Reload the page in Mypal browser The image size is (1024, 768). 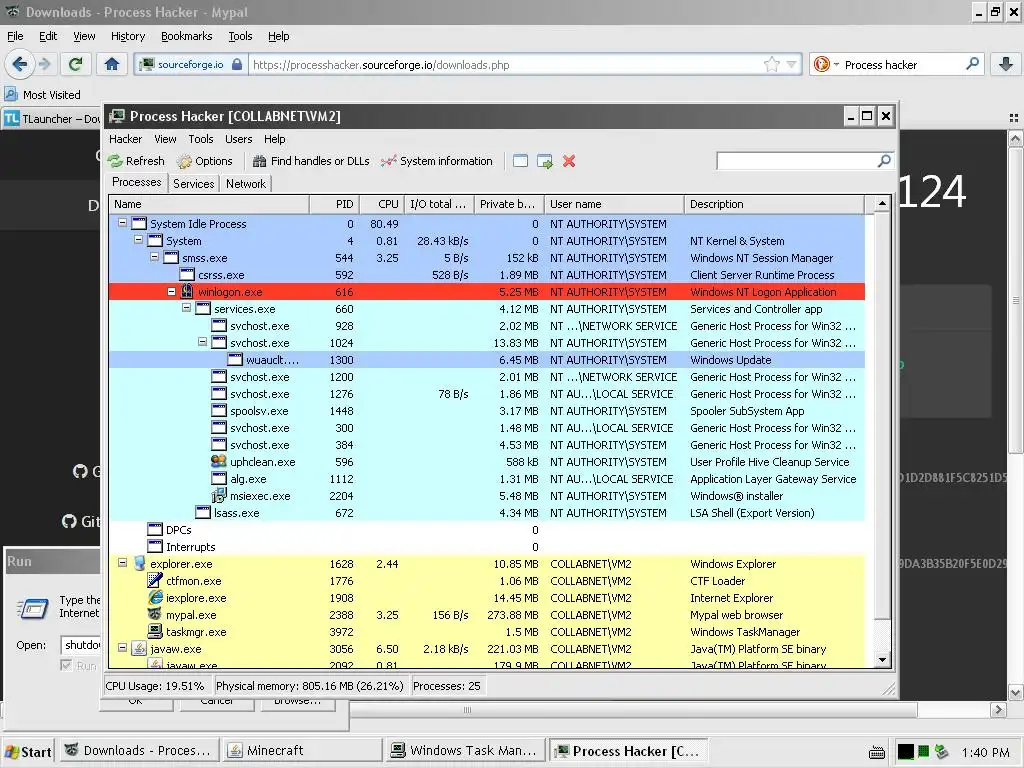click(75, 64)
